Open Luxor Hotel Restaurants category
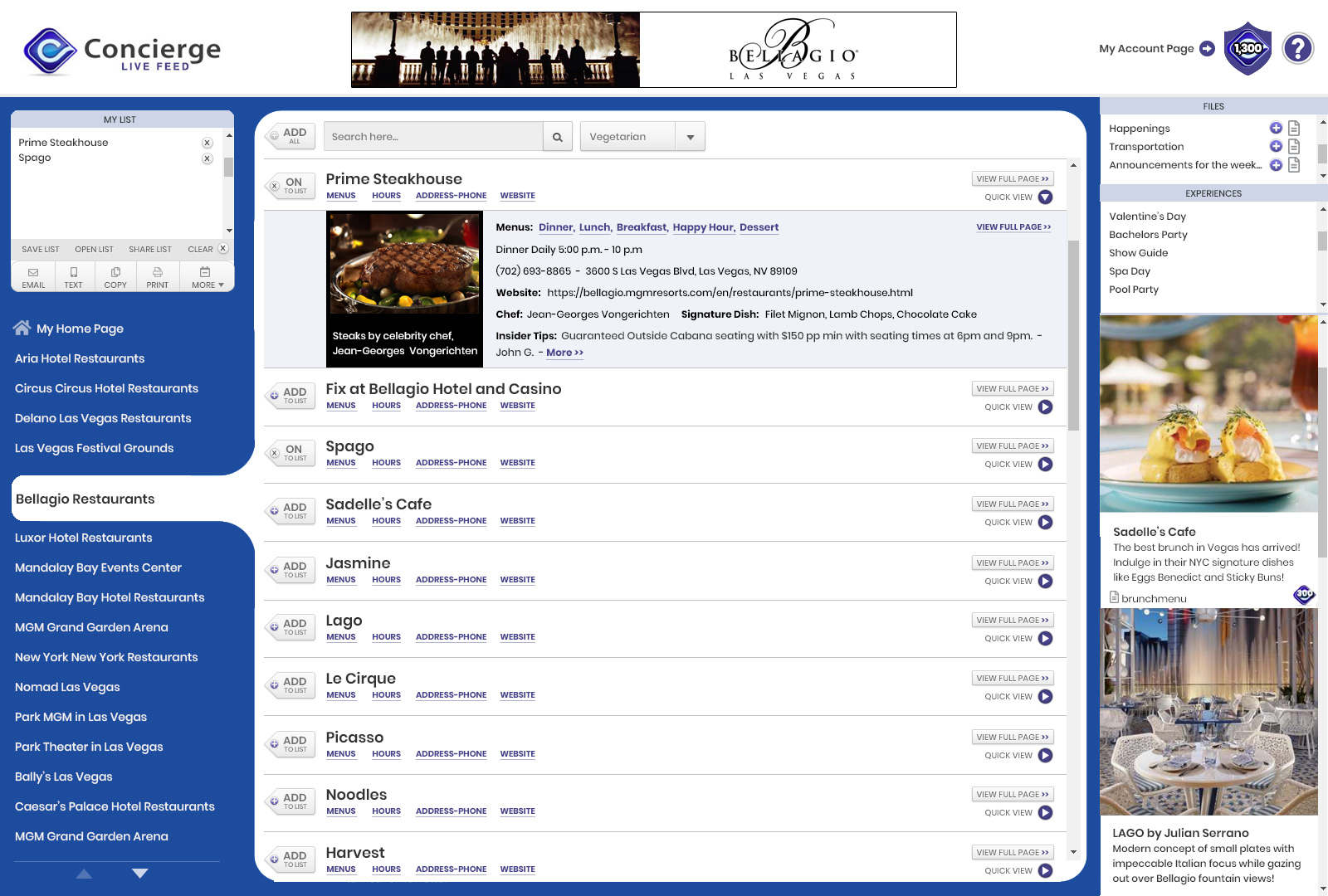 pos(84,538)
